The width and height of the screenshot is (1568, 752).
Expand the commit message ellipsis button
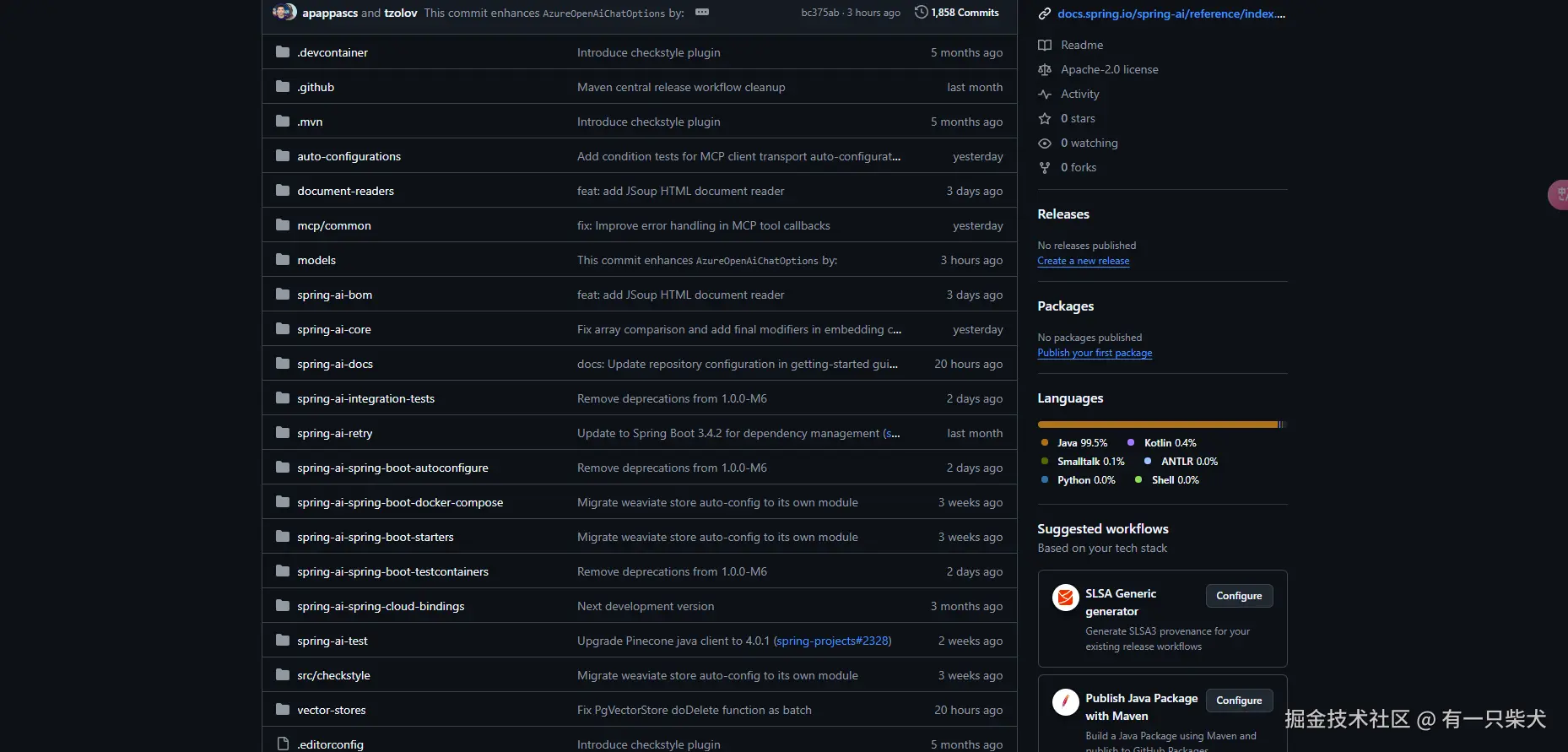pyautogui.click(x=702, y=12)
